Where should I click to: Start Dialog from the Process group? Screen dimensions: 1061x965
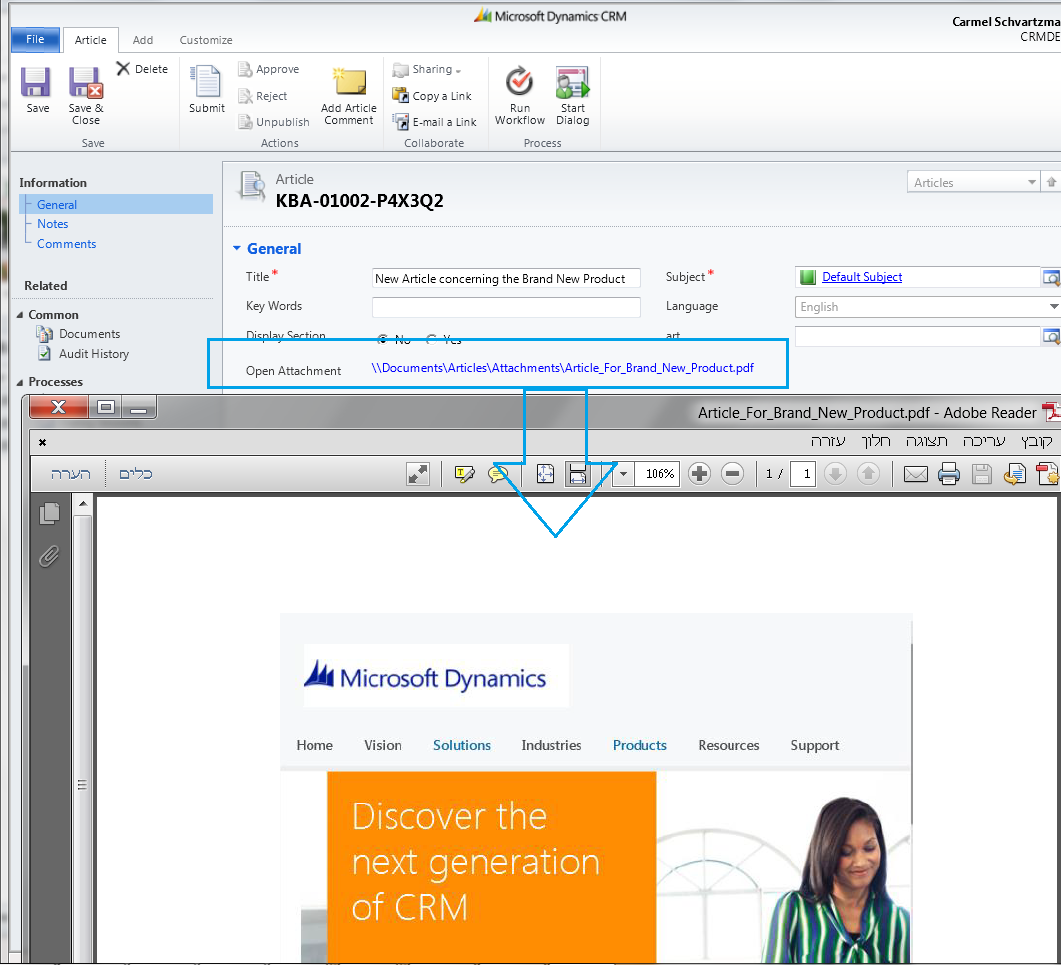(x=572, y=96)
